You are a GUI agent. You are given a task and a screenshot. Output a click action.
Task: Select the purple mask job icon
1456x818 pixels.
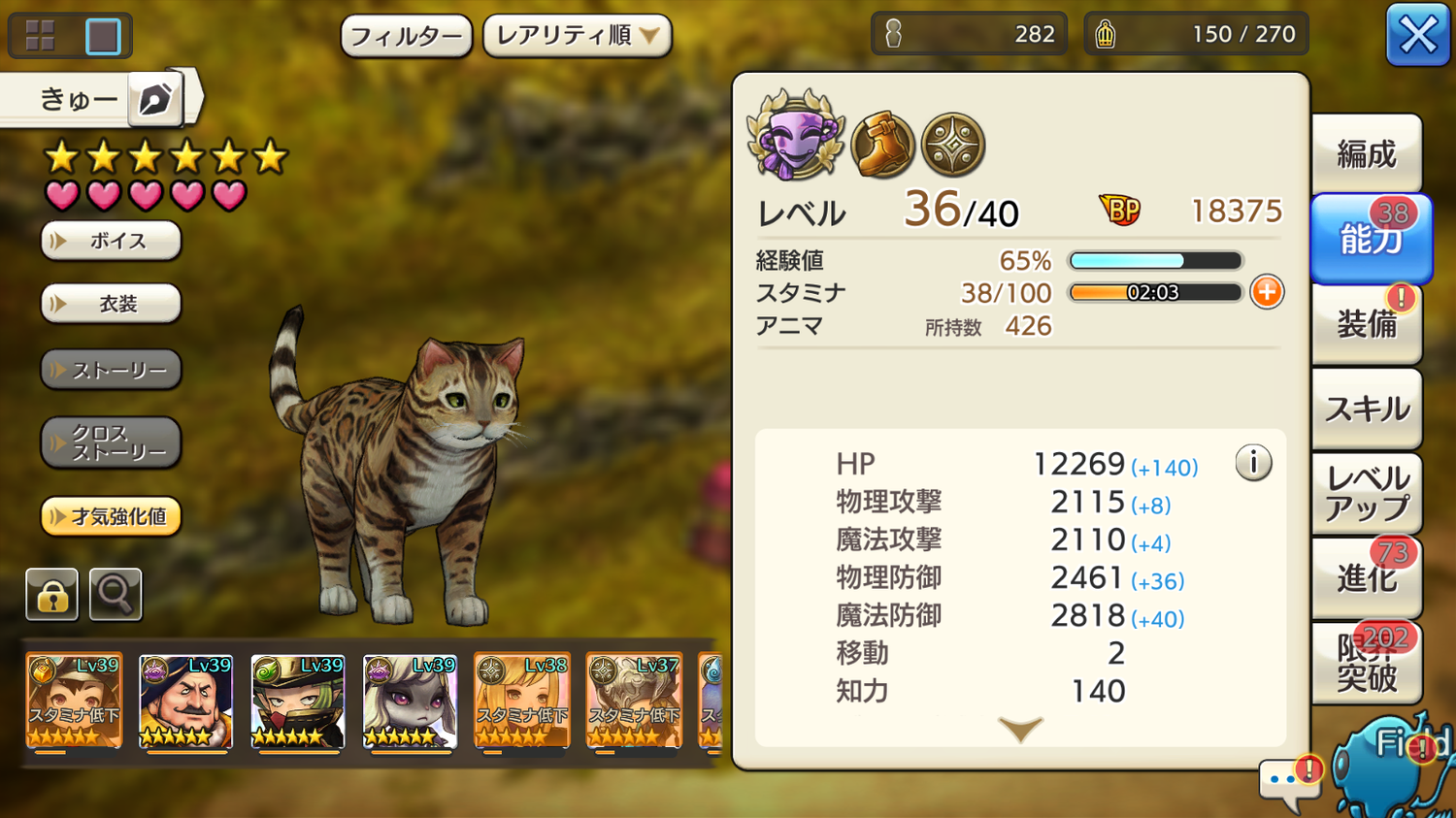coord(796,136)
